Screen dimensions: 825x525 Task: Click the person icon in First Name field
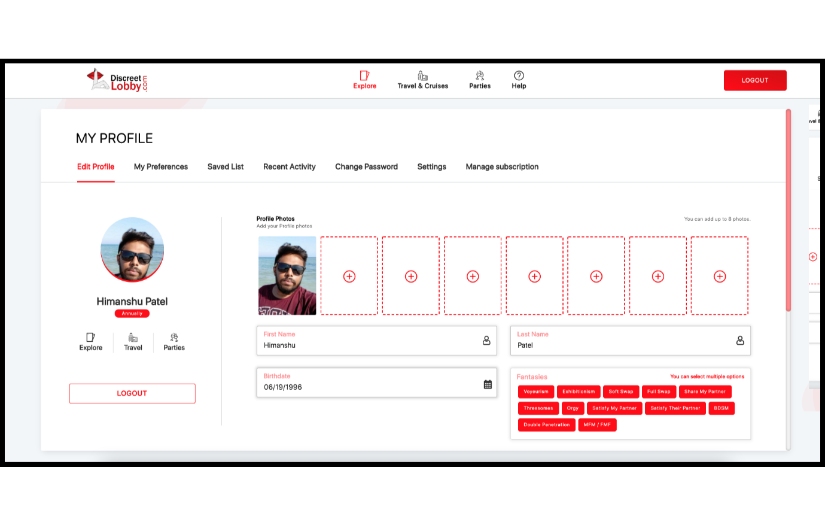click(x=487, y=341)
